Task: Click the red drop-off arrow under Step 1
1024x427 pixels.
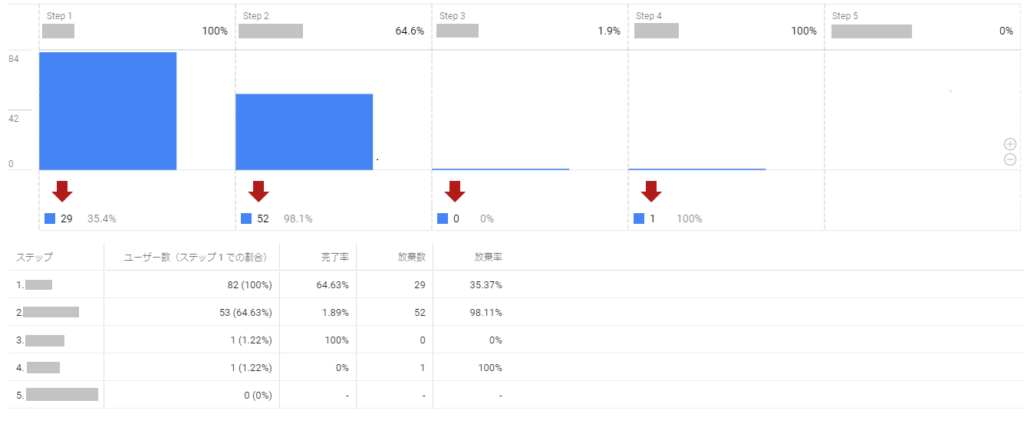Action: [62, 191]
